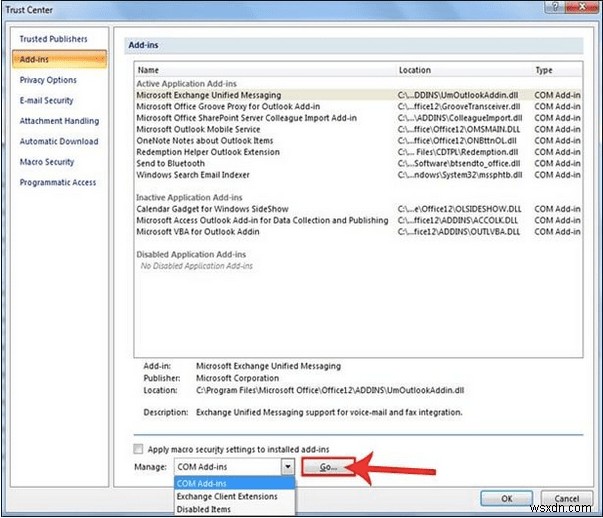Click the Exchange Unified Messaging description text
Screen dimensions: 603x518
click(329, 412)
